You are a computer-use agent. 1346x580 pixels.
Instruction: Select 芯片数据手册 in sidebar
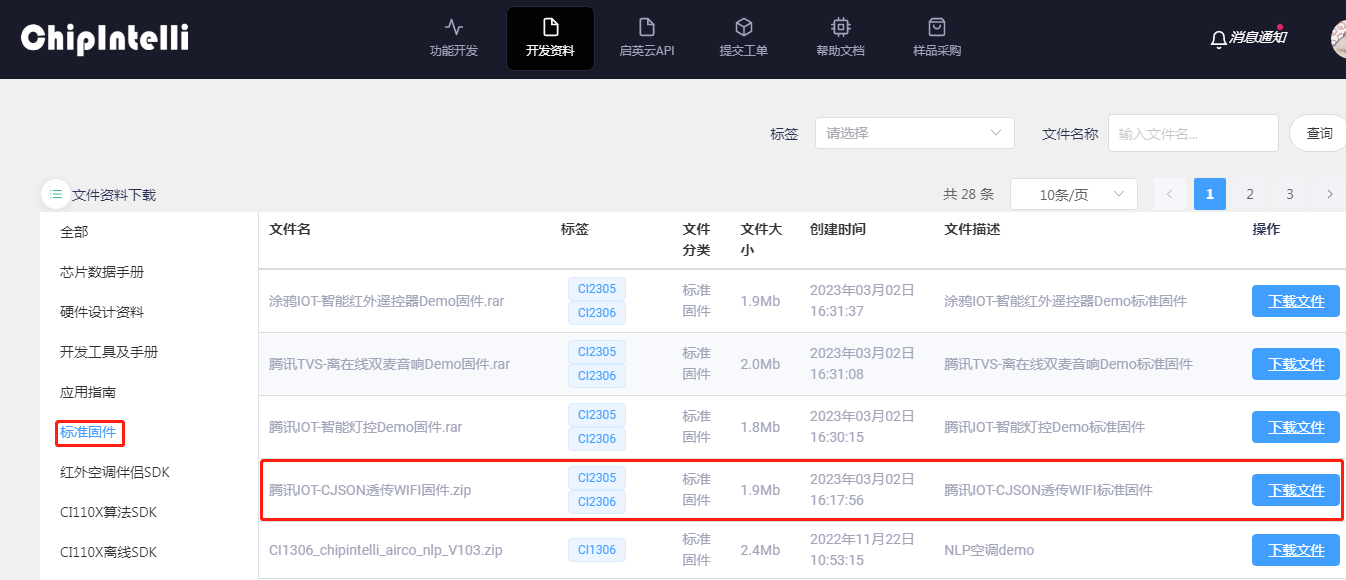click(x=101, y=272)
